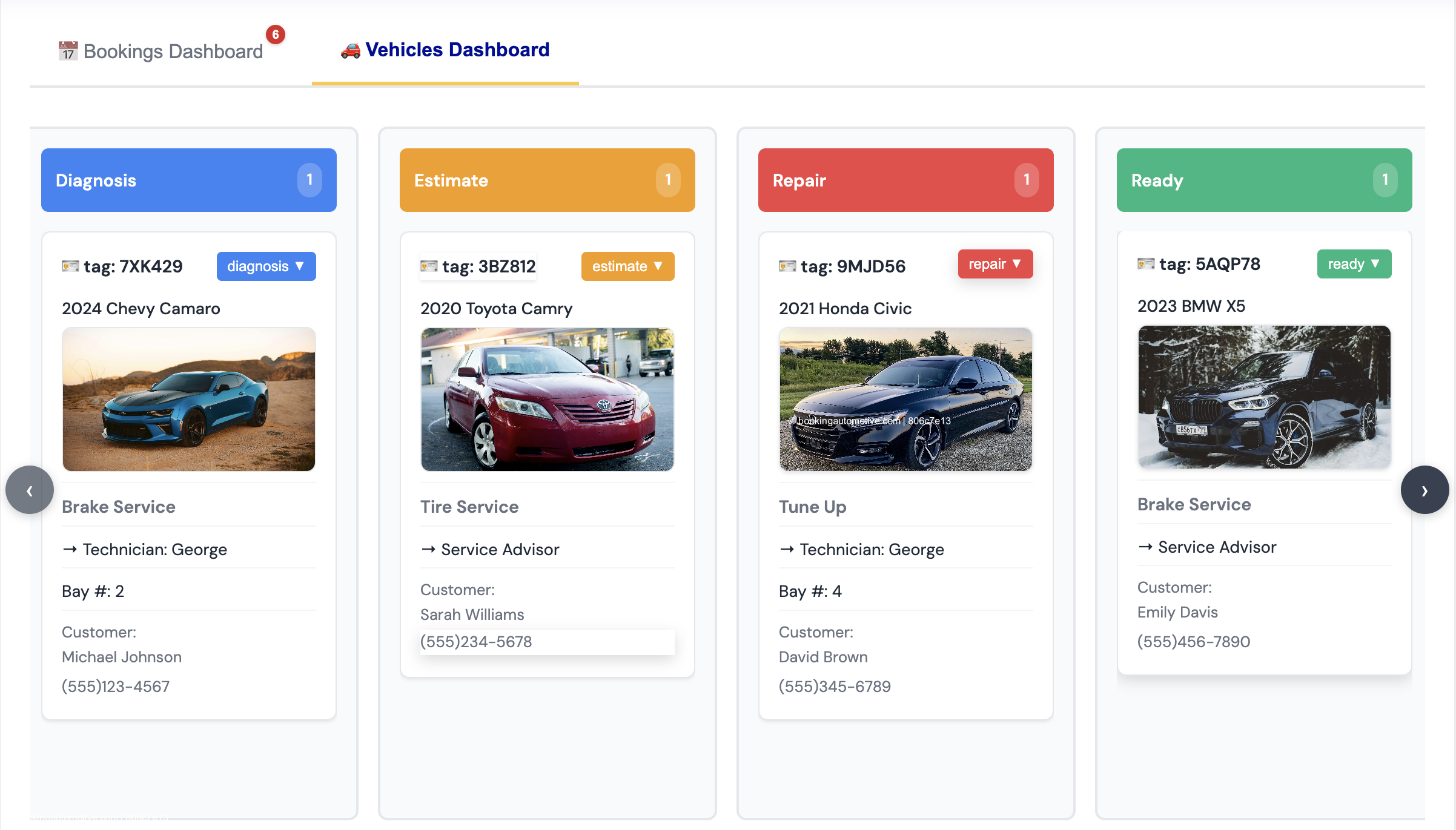The image size is (1456, 830).
Task: Click the license tag icon next to 9MJD56
Action: 787,266
